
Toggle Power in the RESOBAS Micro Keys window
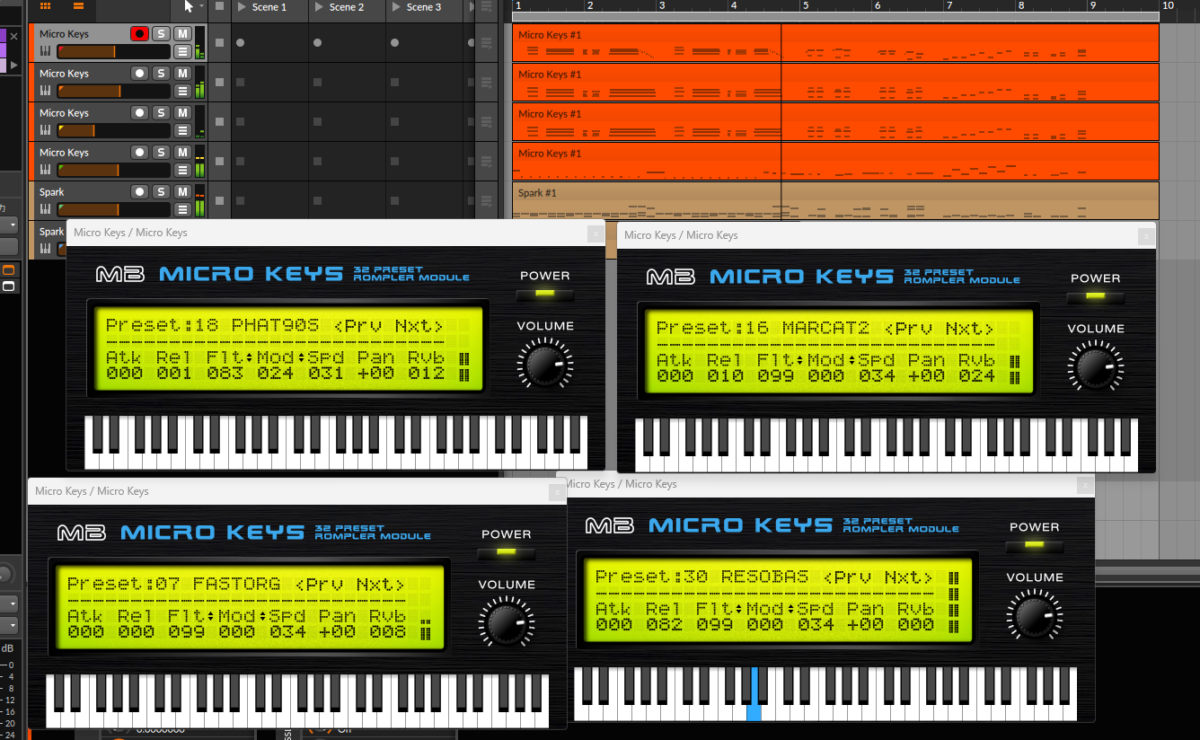coord(1034,545)
